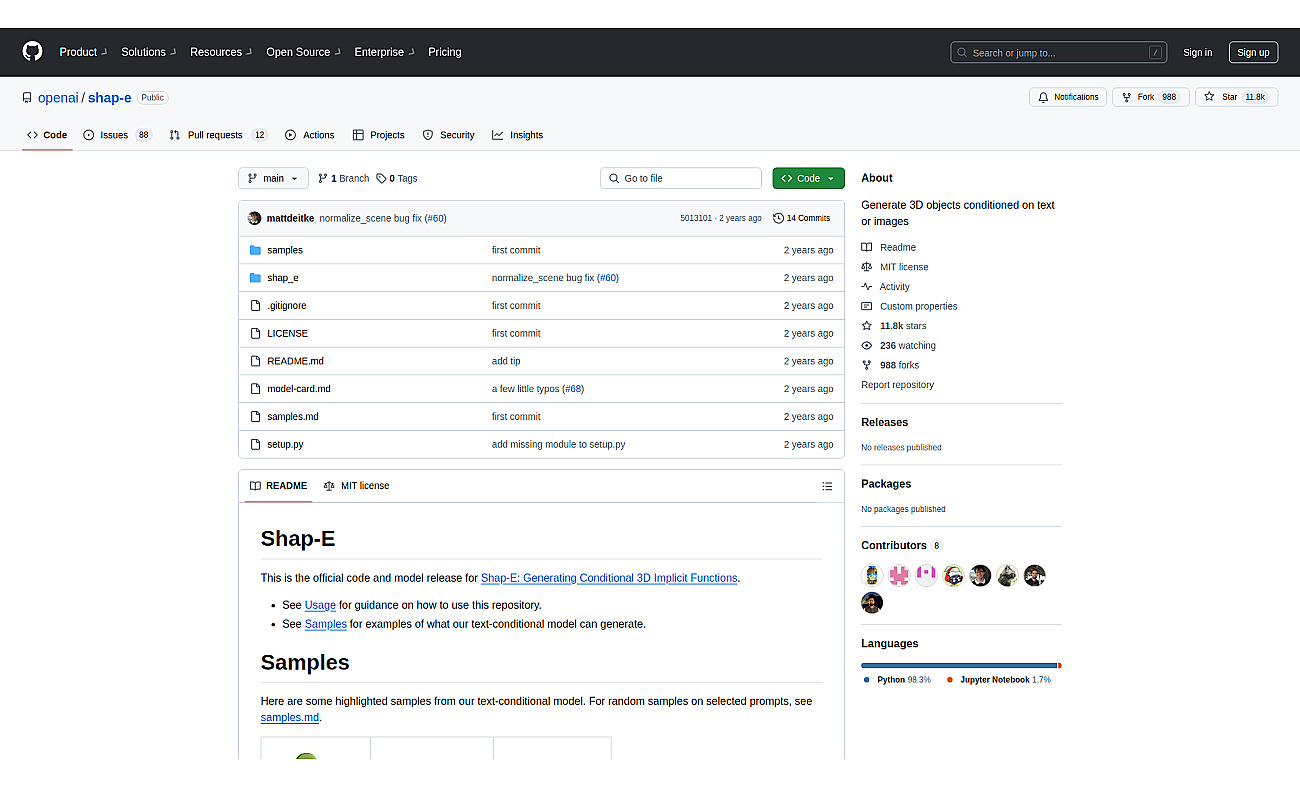1300x788 pixels.
Task: Open the Insights tab
Action: click(x=517, y=135)
